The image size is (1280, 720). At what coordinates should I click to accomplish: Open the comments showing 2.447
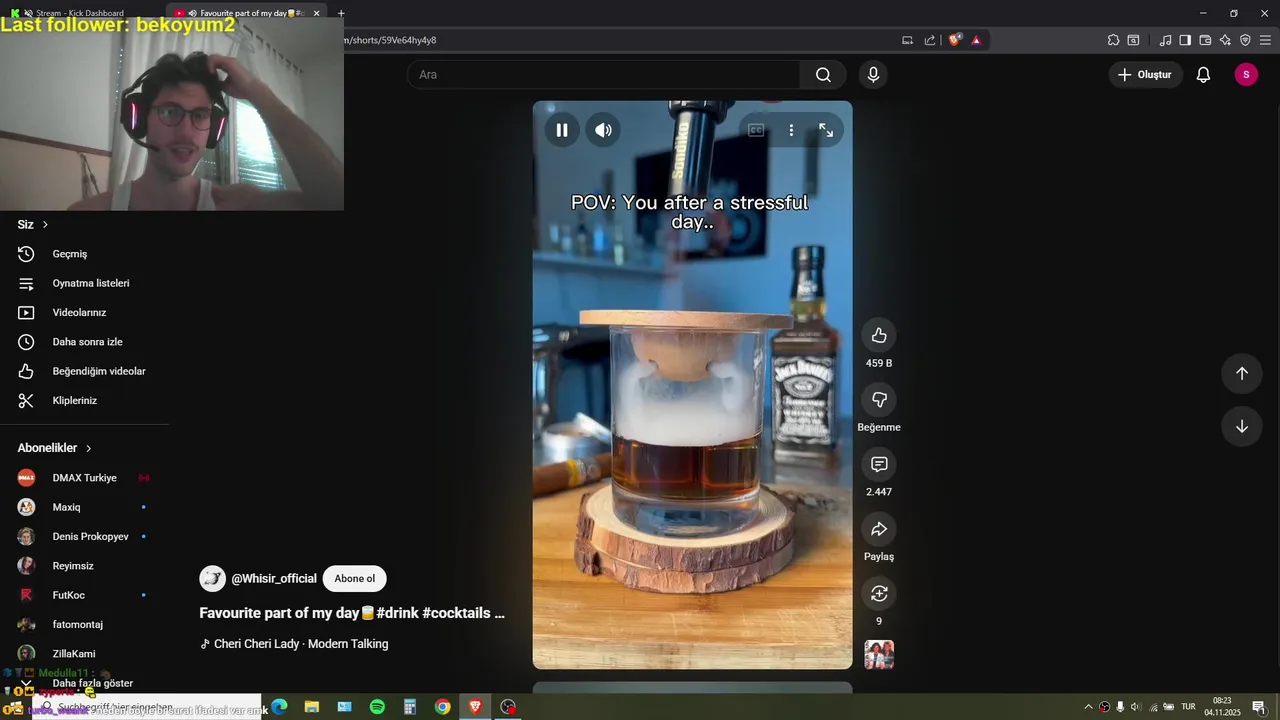pos(879,464)
